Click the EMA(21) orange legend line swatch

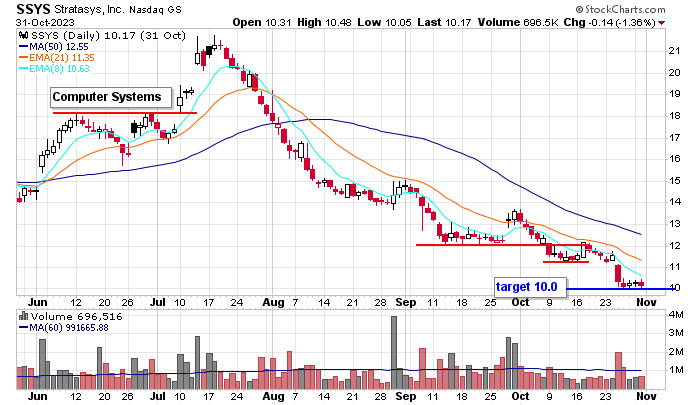pyautogui.click(x=23, y=58)
